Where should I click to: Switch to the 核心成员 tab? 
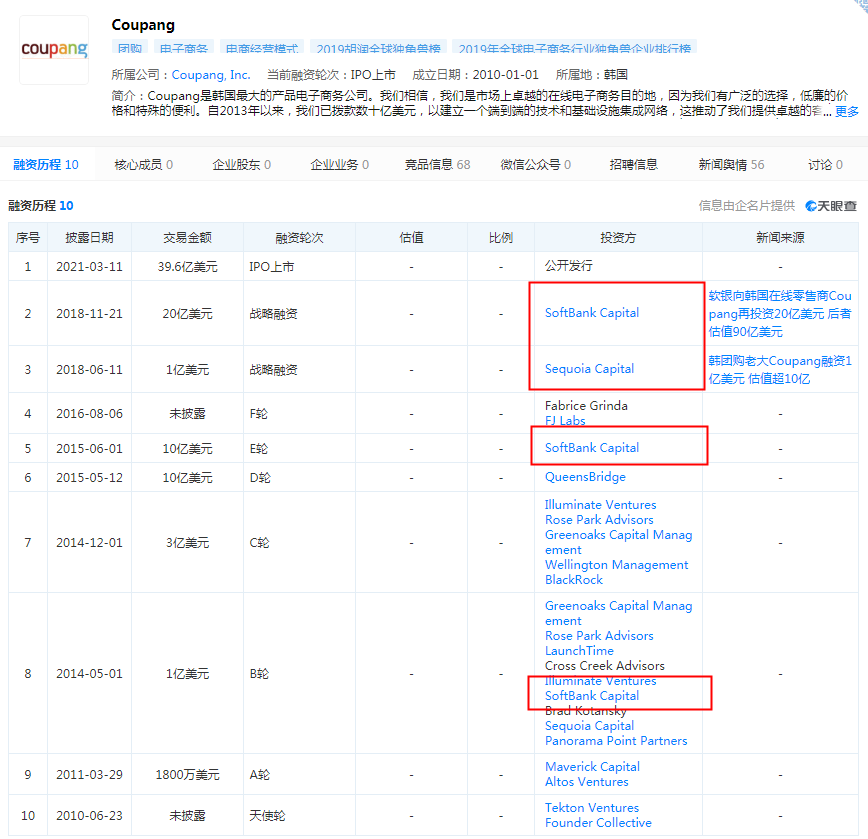point(143,164)
